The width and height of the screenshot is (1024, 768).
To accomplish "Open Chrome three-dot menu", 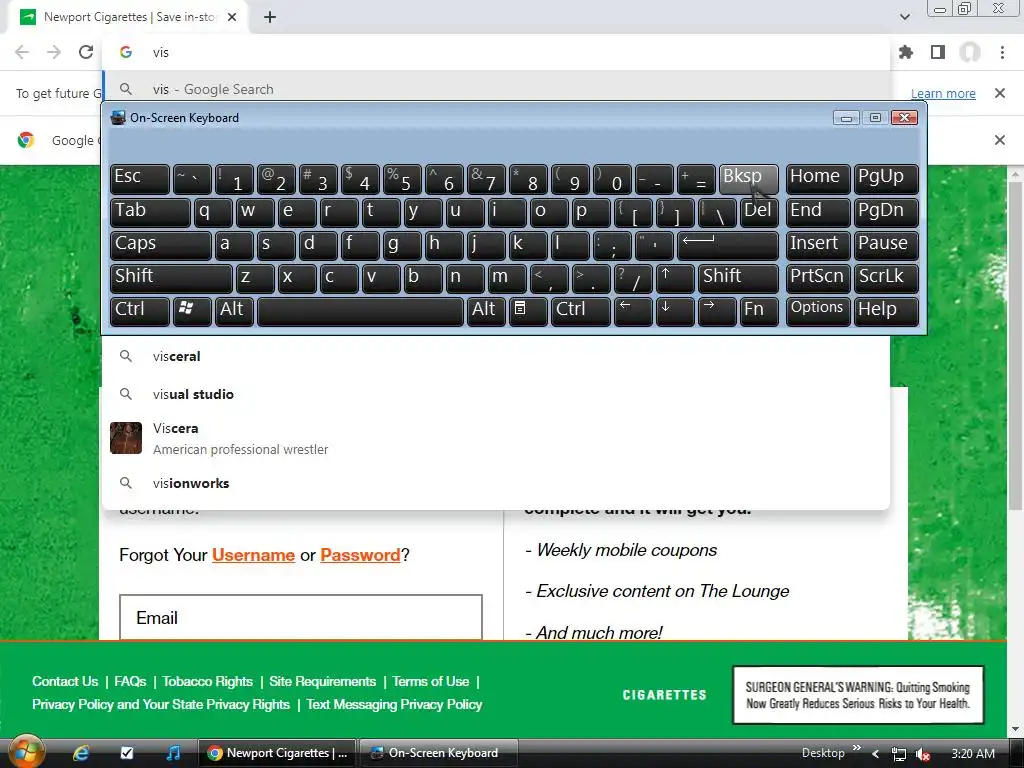I will point(1002,52).
